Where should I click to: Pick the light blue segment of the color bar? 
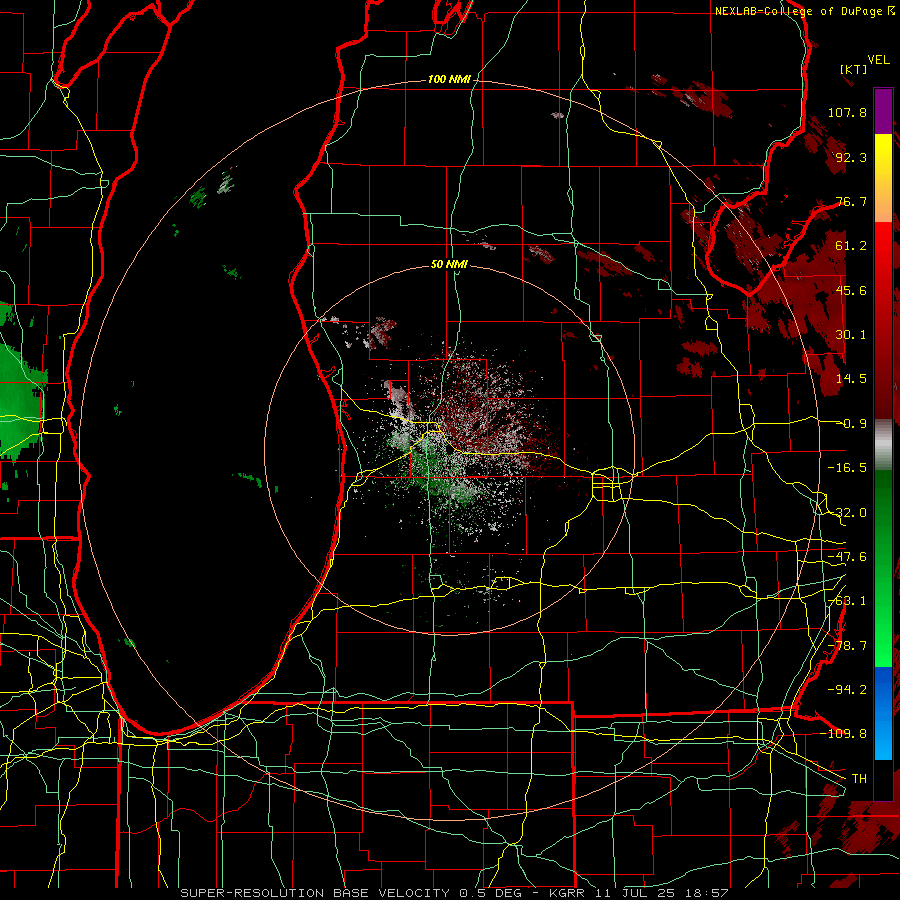pyautogui.click(x=883, y=738)
